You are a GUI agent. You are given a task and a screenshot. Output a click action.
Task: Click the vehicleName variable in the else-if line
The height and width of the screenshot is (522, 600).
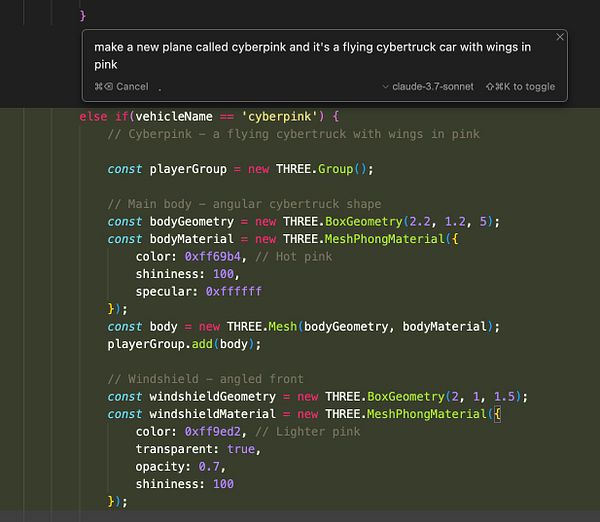click(x=174, y=116)
